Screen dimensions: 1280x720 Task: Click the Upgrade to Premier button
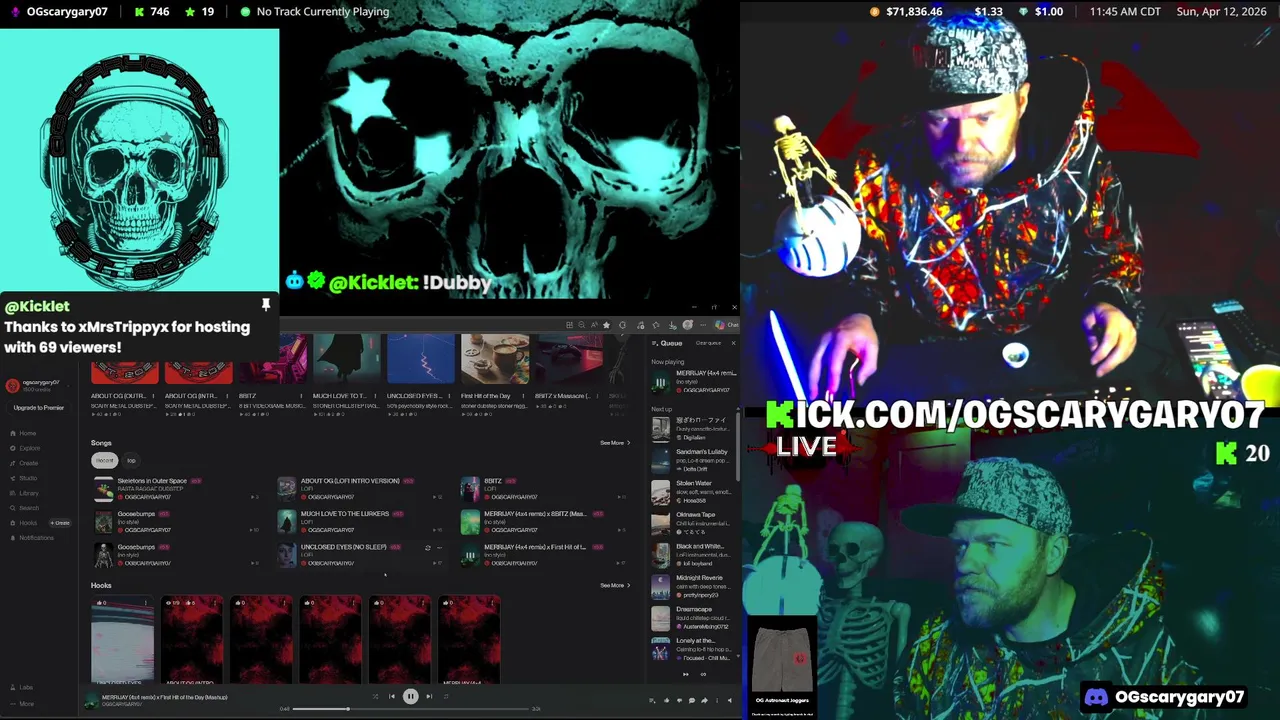(39, 408)
